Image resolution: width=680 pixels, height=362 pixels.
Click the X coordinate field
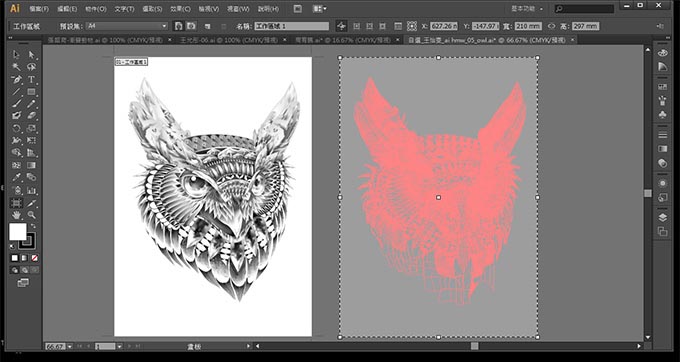(444, 26)
